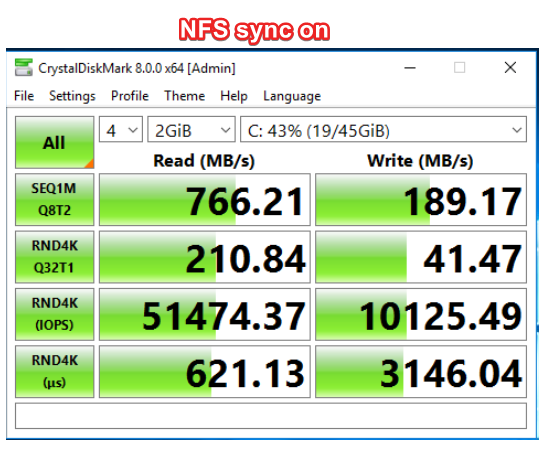Open the Settings menu
The image size is (556, 455).
coord(72,96)
